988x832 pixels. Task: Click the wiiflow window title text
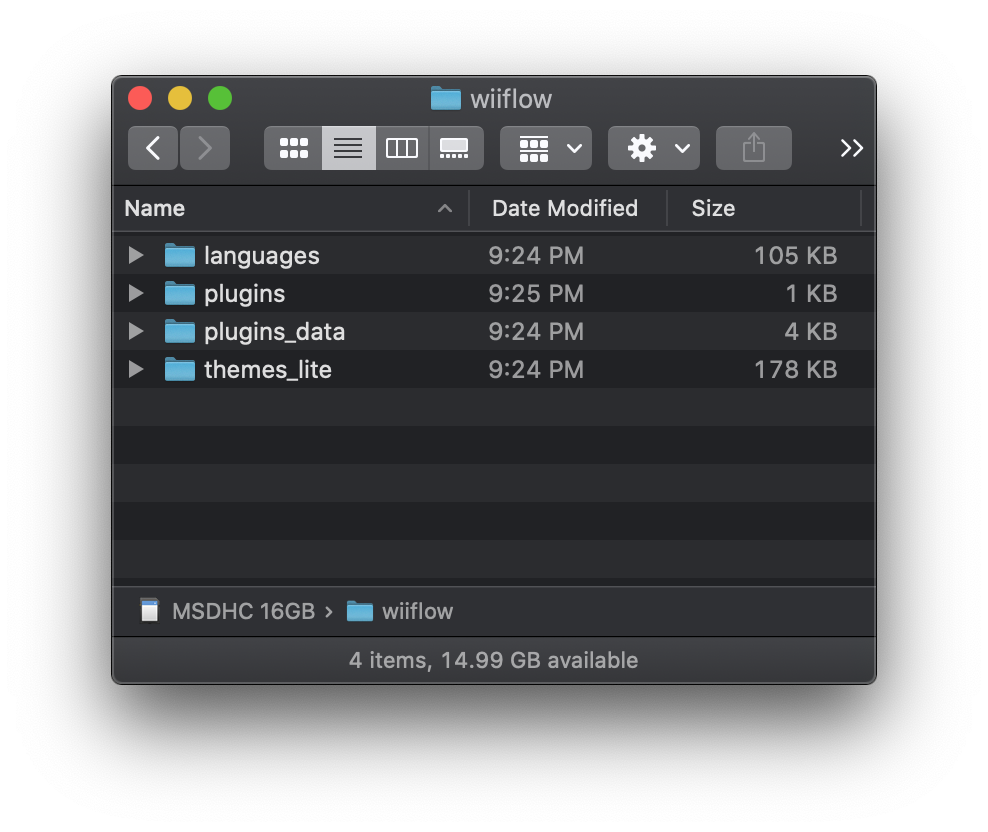(x=511, y=99)
